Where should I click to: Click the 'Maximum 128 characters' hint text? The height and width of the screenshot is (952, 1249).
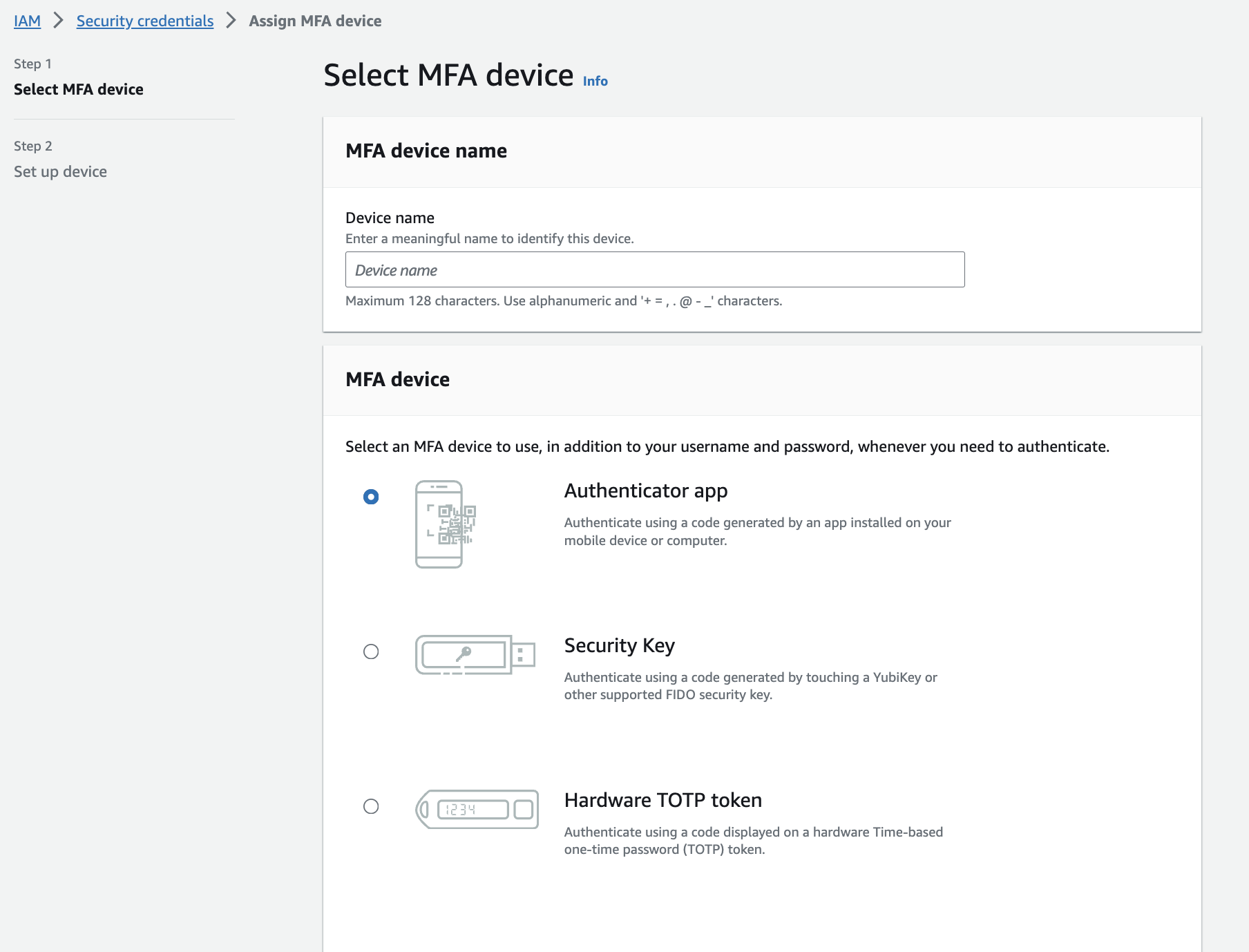(x=564, y=301)
